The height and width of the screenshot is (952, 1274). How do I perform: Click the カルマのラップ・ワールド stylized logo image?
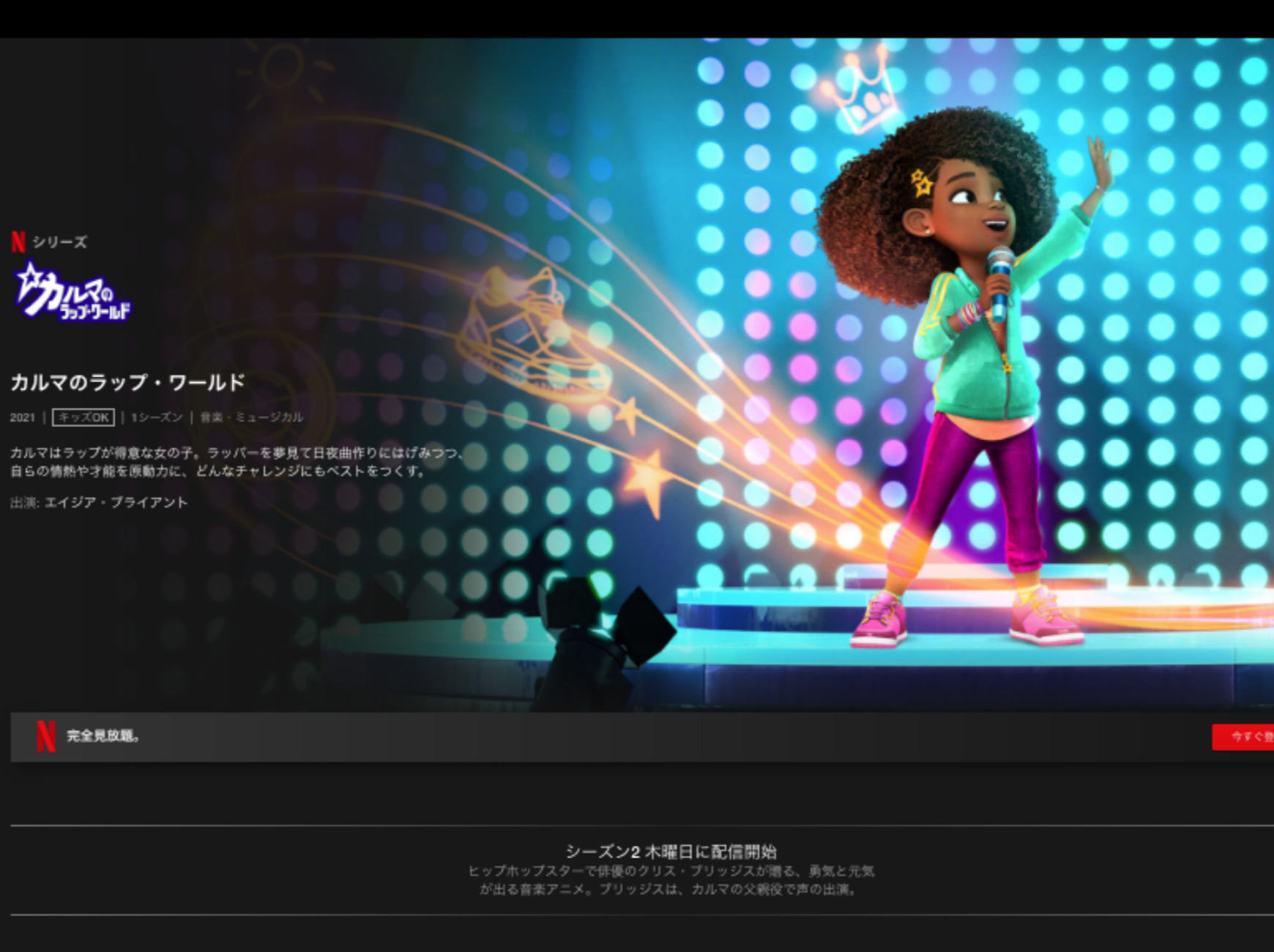[73, 291]
